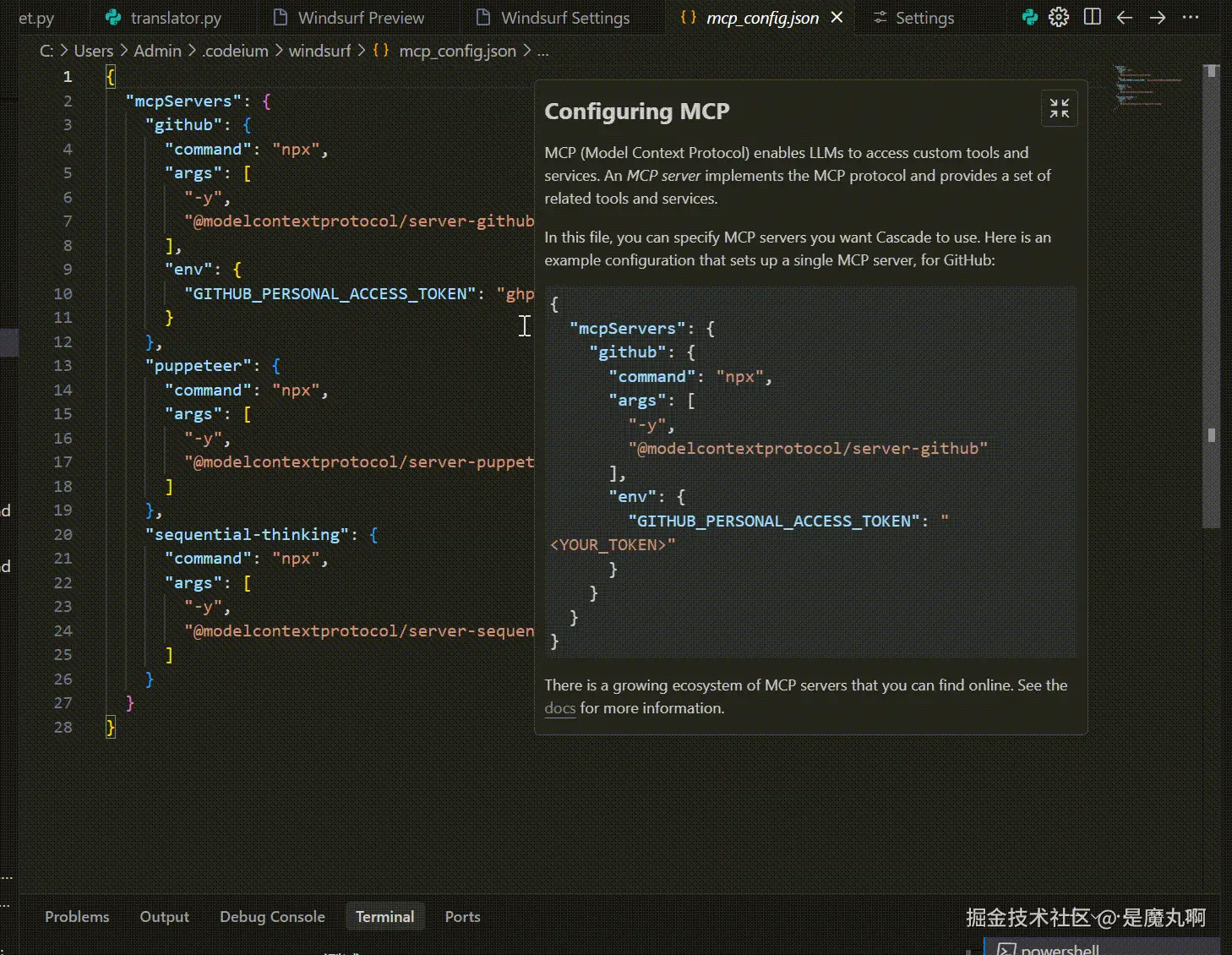
Task: Click "npx" value on line 21
Action: click(296, 559)
